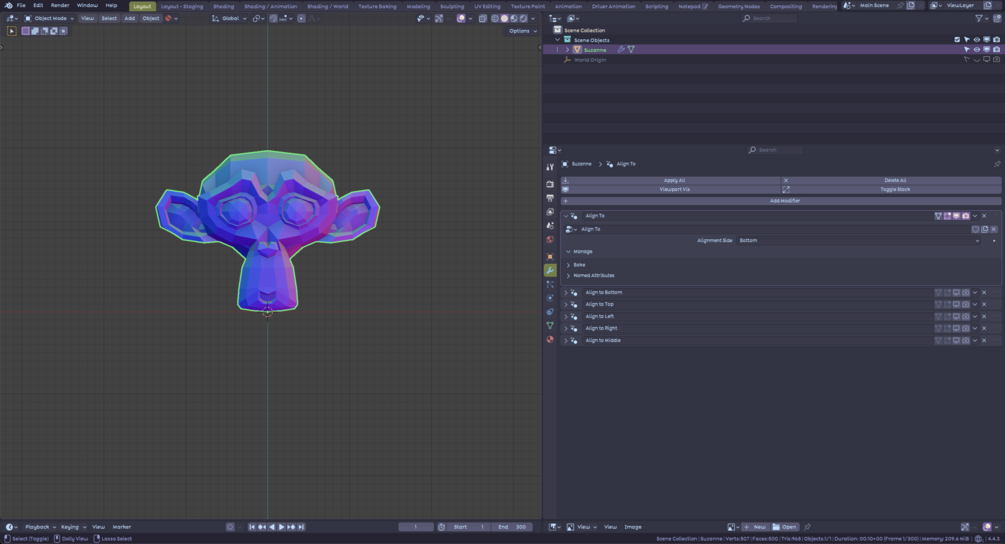Expand the Named Attributes subpanel
Viewport: 1005px width, 544px height.
click(569, 276)
